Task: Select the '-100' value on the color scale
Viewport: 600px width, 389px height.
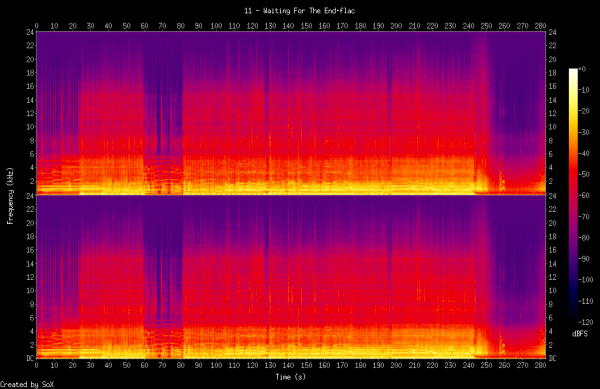Action: click(x=586, y=280)
